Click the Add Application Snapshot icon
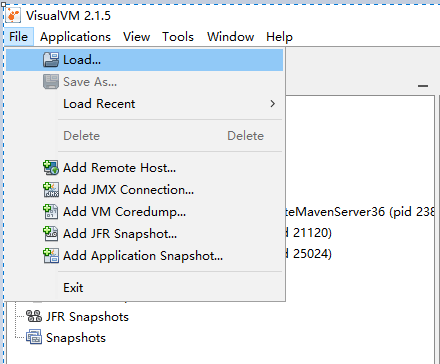Viewport: 440px width, 364px height. click(x=51, y=256)
